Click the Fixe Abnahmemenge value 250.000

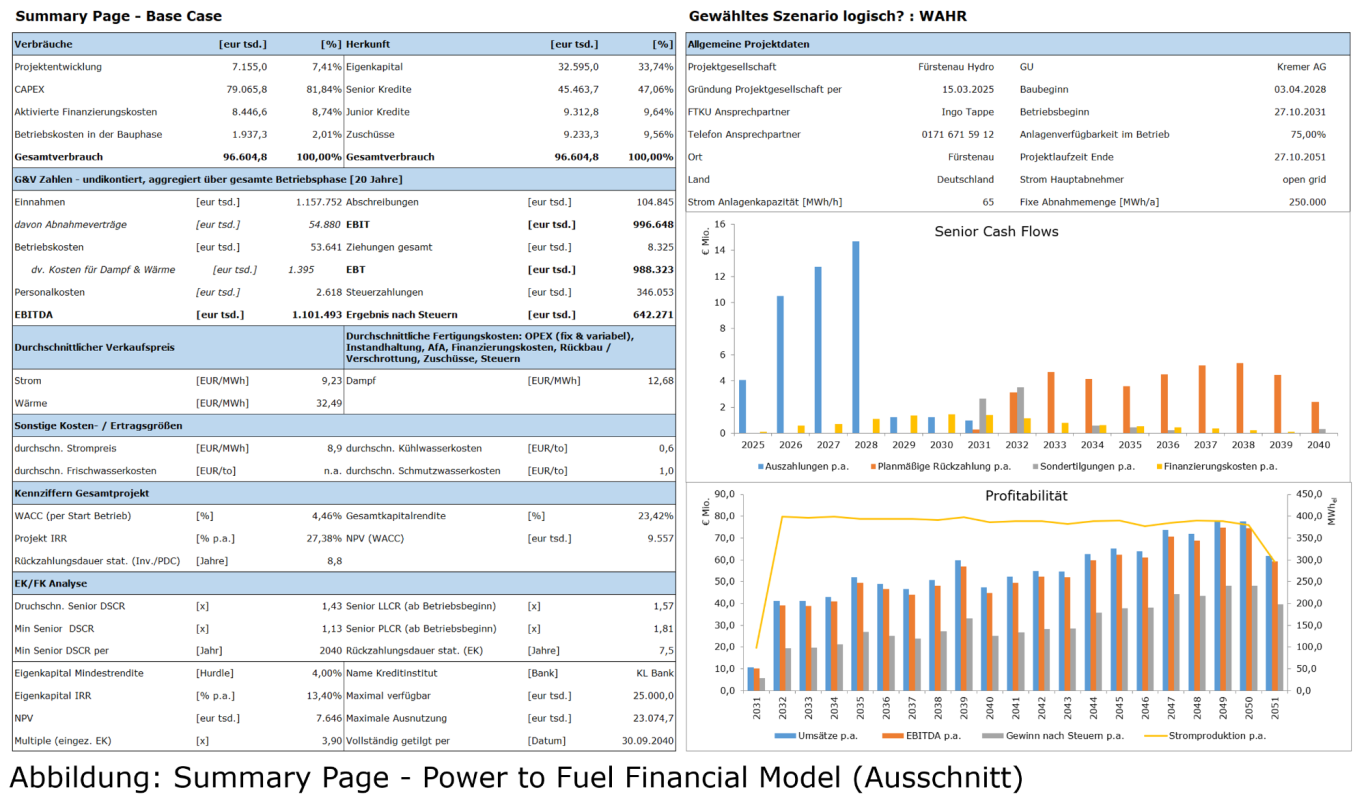1307,202
